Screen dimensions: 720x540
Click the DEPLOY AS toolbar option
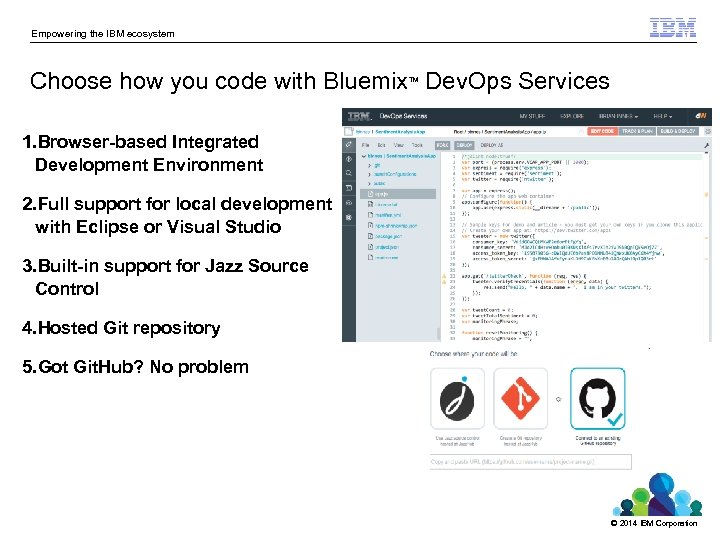[491, 145]
